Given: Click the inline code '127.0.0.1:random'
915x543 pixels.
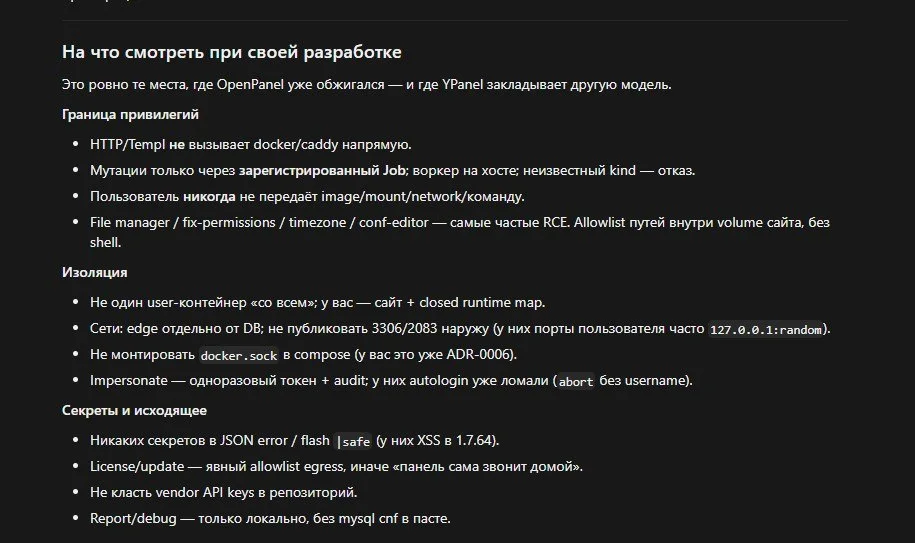Looking at the screenshot, I should [x=766, y=330].
